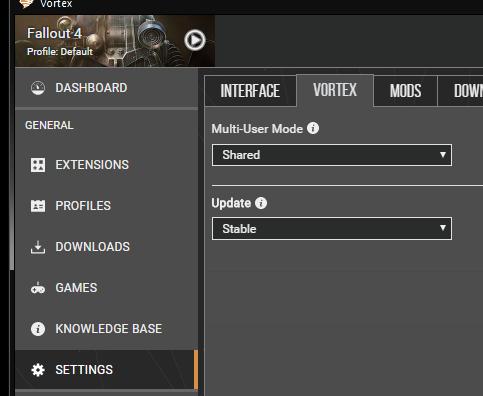Click the Dashboard gauge icon

pyautogui.click(x=38, y=88)
